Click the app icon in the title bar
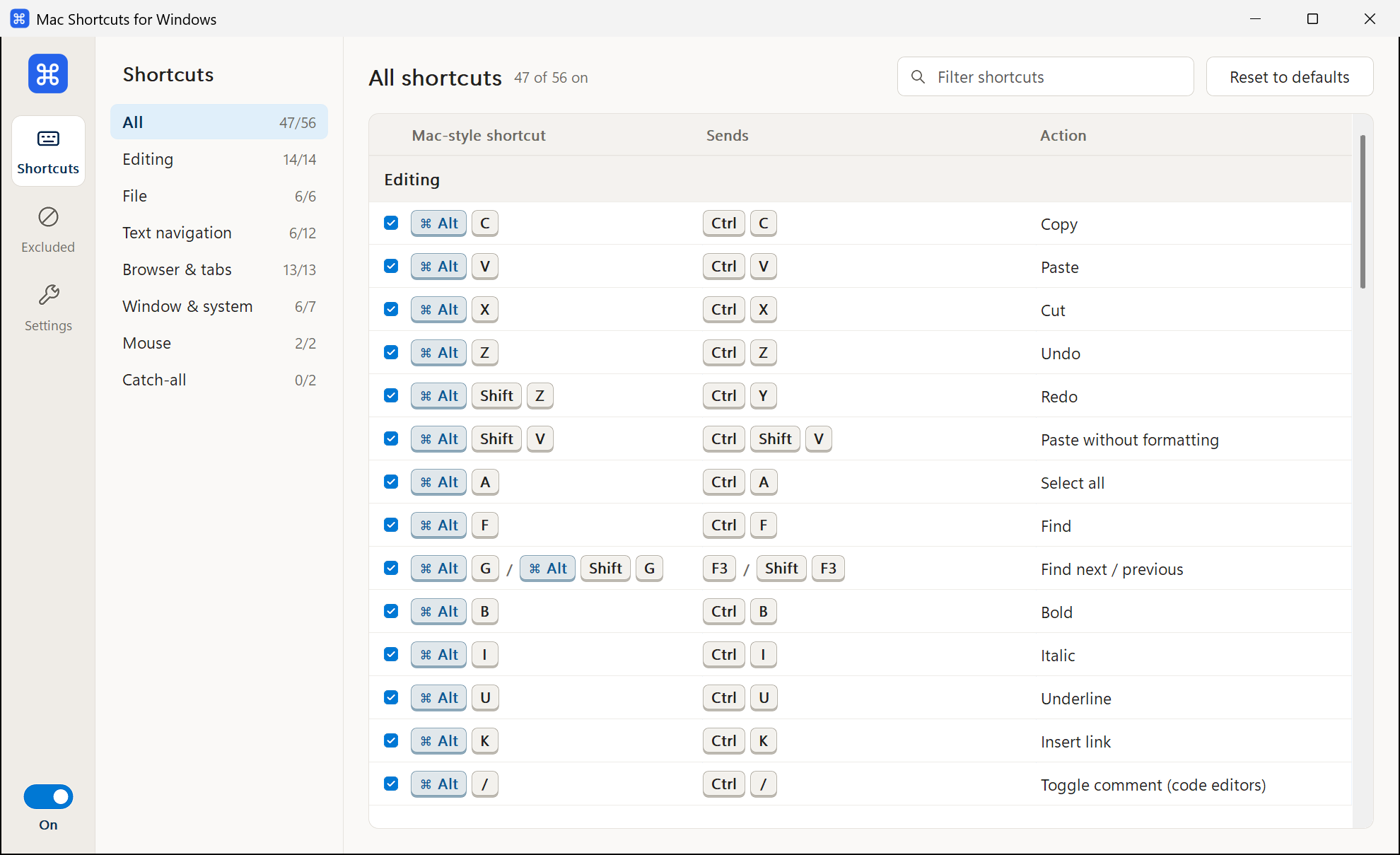Screen dimensions: 1400x855 [20, 19]
